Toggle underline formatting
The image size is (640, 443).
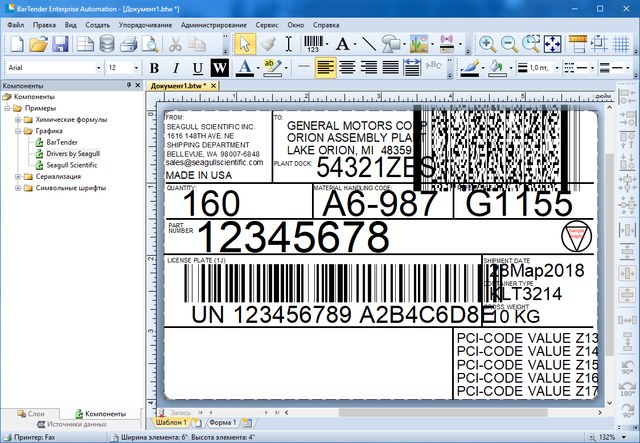point(198,68)
